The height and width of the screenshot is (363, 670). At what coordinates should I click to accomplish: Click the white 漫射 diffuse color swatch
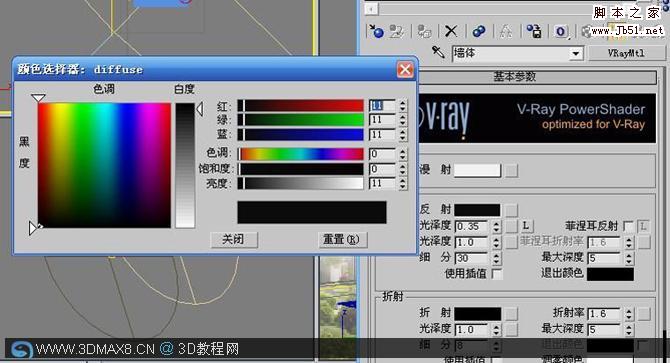[477, 170]
